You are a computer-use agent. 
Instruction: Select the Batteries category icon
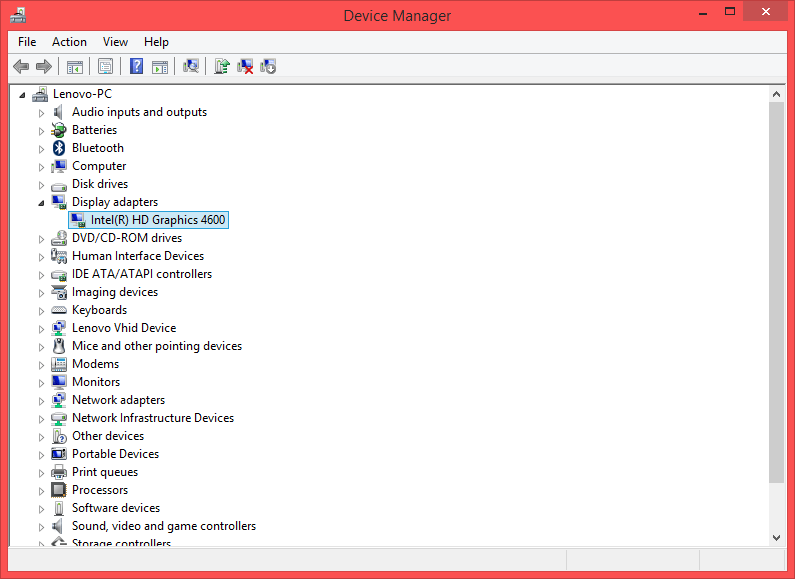[x=59, y=130]
